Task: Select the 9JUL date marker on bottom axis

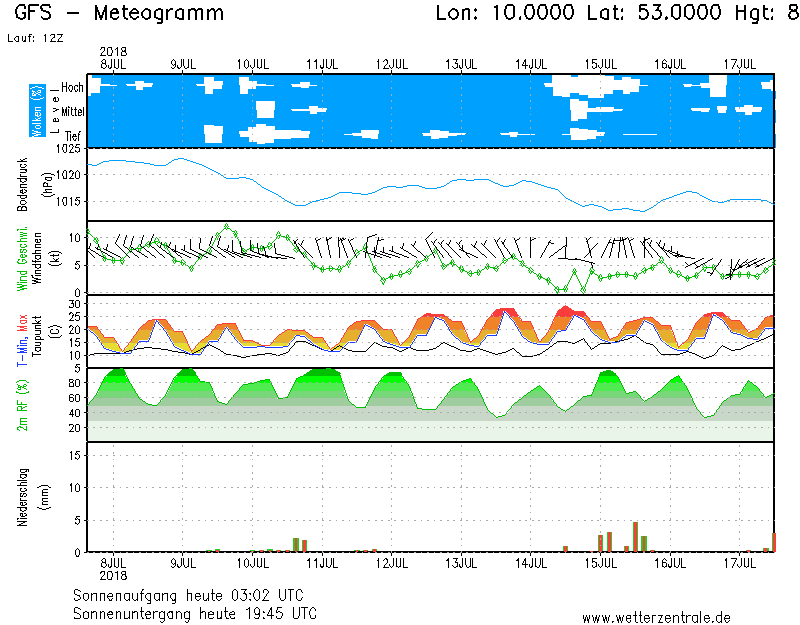Action: click(x=182, y=563)
